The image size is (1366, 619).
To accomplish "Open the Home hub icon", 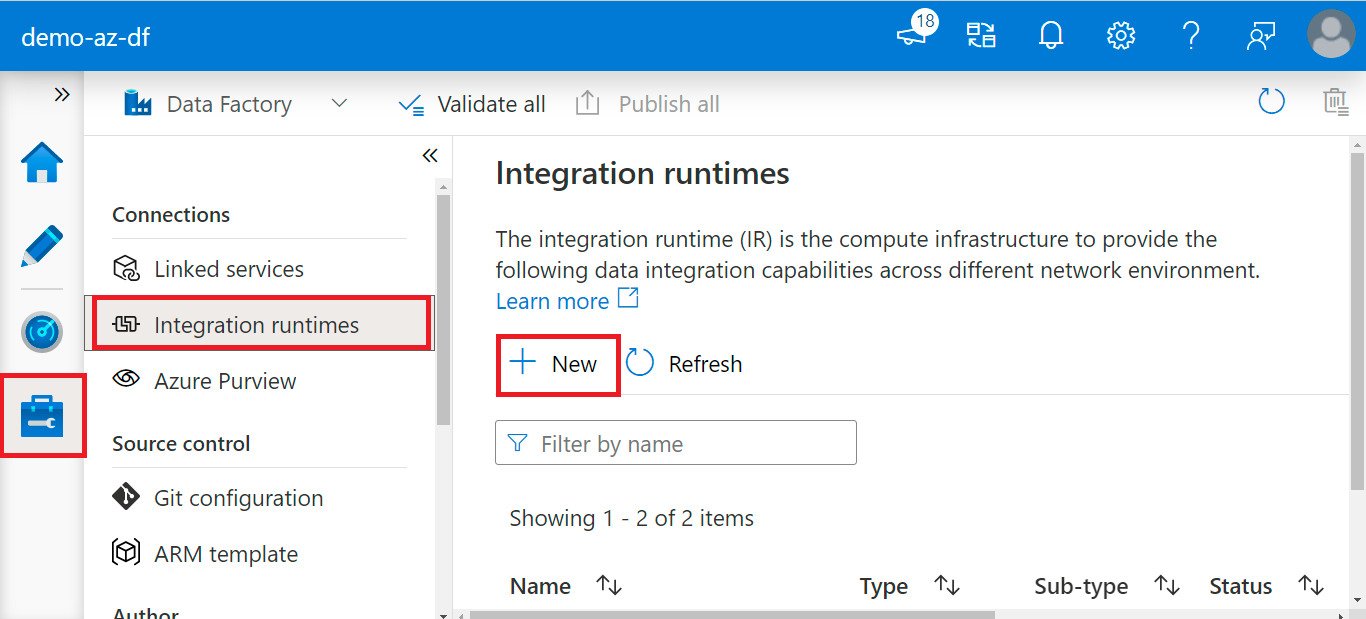I will click(x=42, y=163).
